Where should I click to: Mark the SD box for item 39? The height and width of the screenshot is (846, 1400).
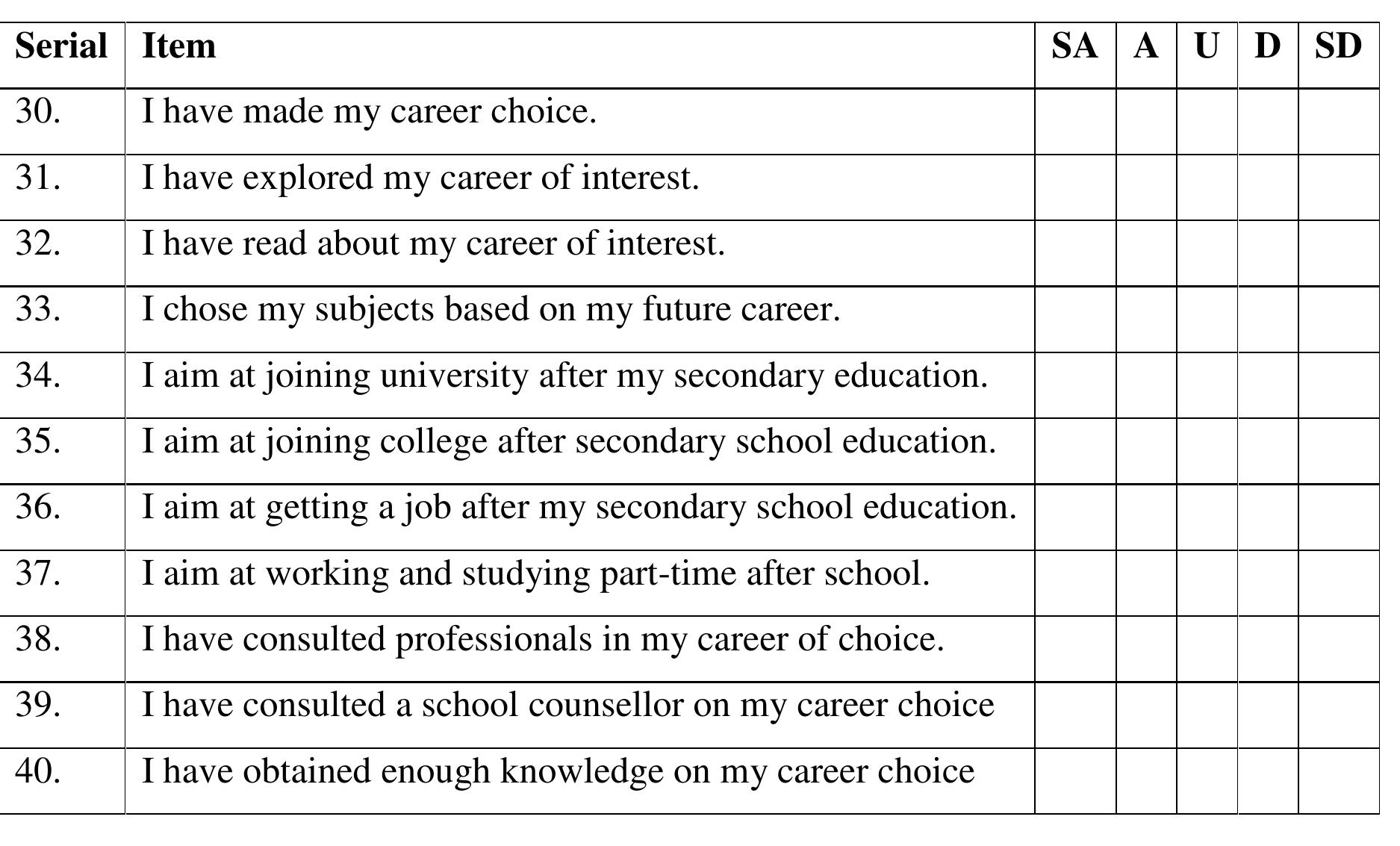pyautogui.click(x=1339, y=714)
